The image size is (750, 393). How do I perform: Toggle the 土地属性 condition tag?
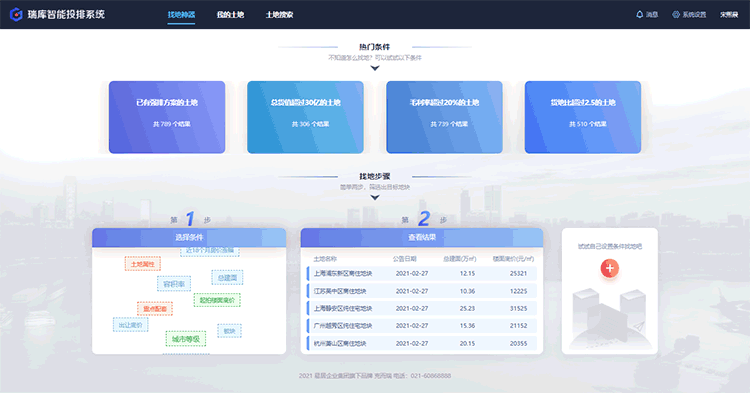(x=143, y=264)
